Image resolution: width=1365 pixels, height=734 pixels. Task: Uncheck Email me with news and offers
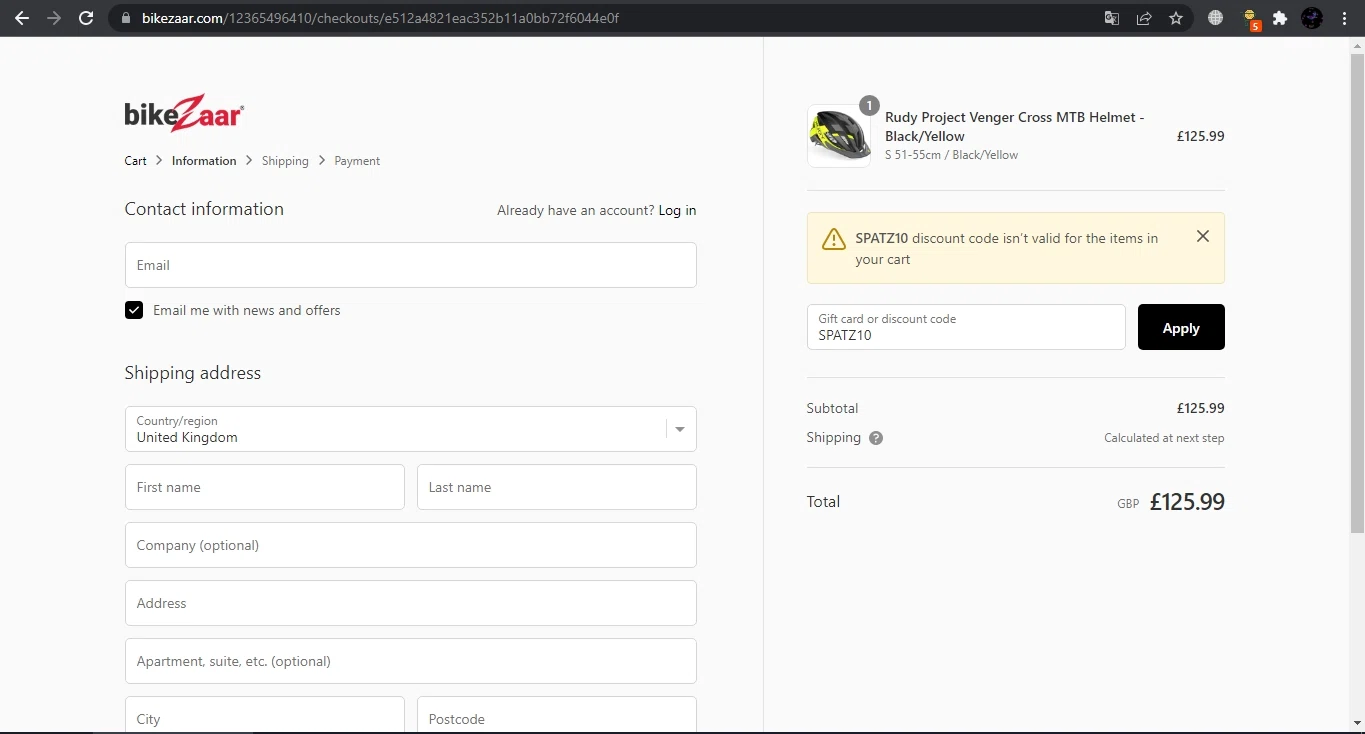[134, 310]
